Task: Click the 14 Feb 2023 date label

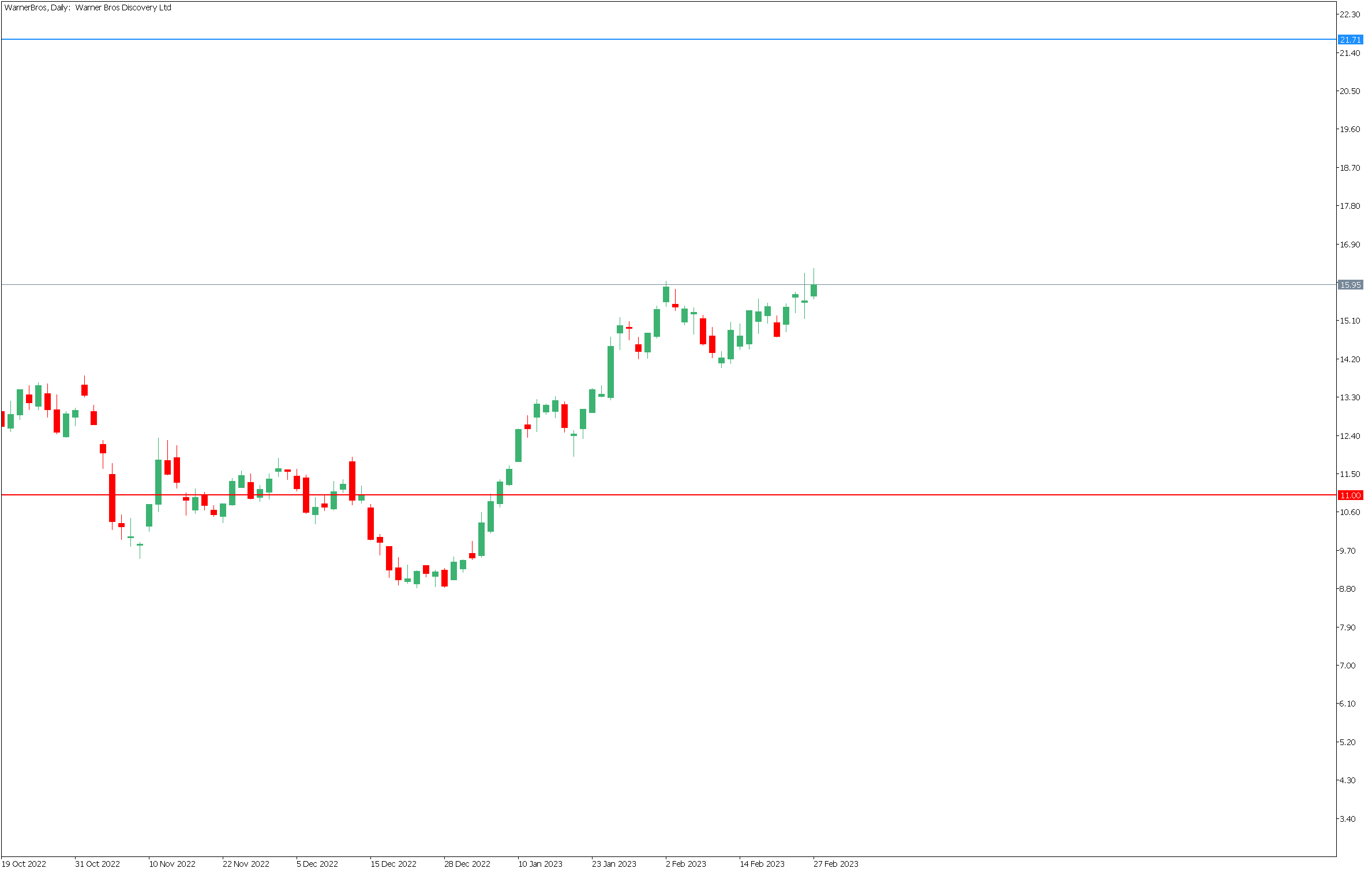Action: pos(762,863)
